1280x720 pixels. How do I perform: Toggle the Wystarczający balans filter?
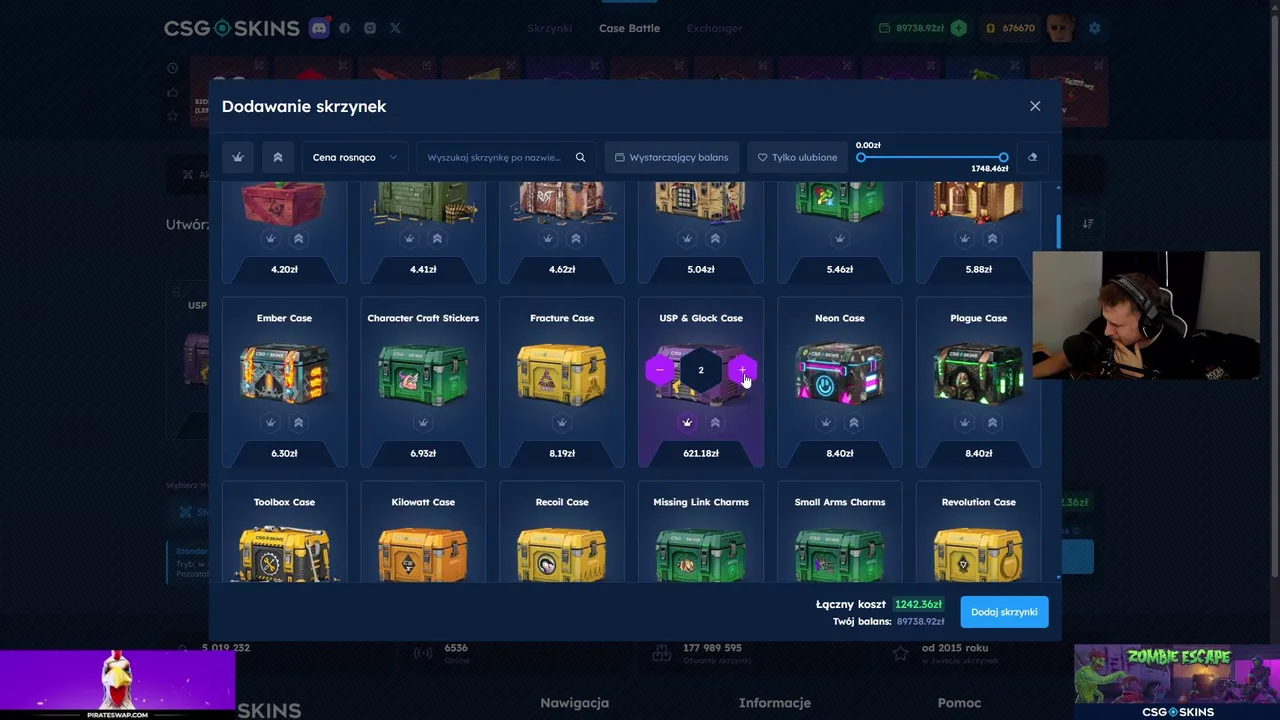coord(672,157)
